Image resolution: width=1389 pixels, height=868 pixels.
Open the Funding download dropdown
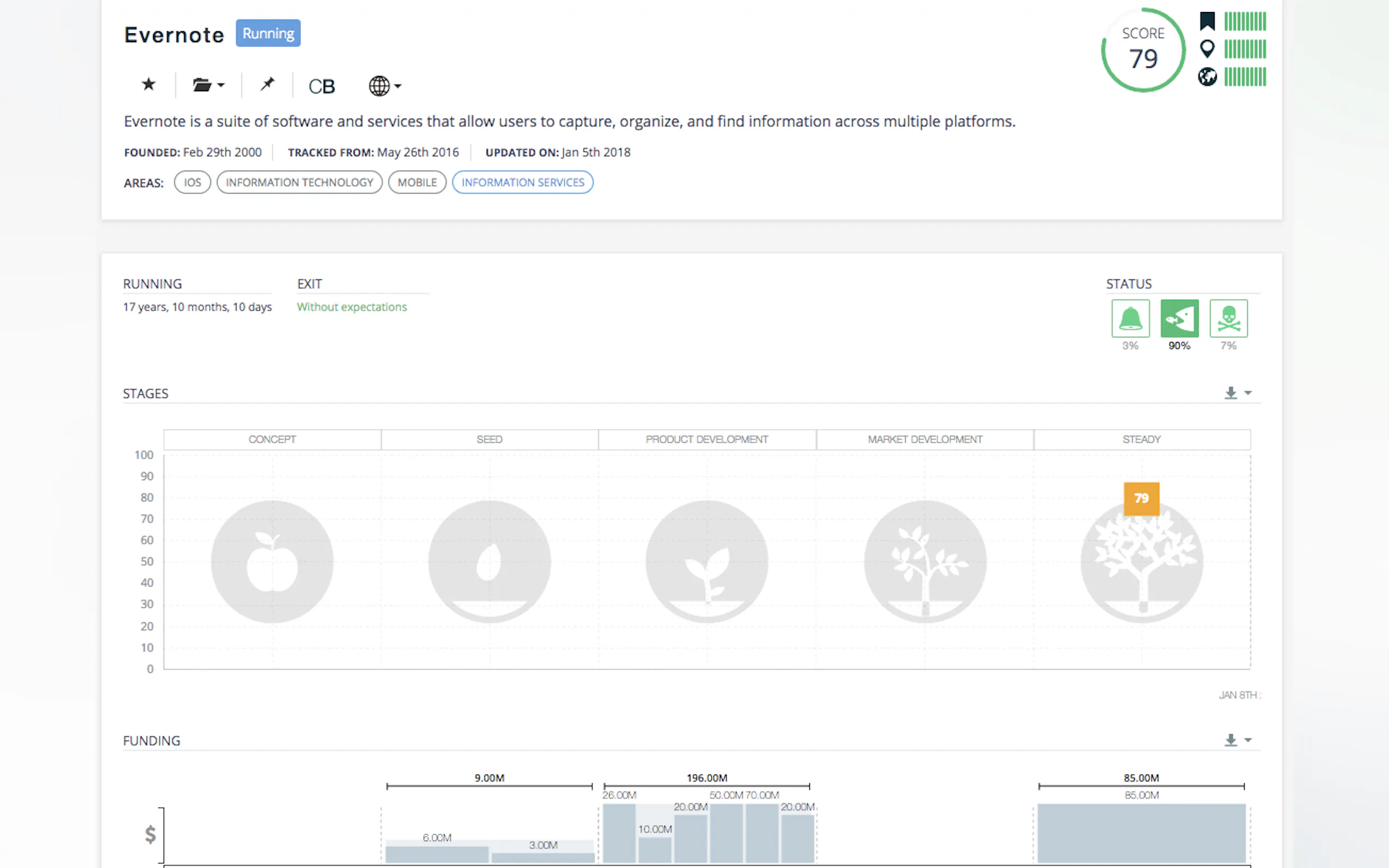[1238, 740]
